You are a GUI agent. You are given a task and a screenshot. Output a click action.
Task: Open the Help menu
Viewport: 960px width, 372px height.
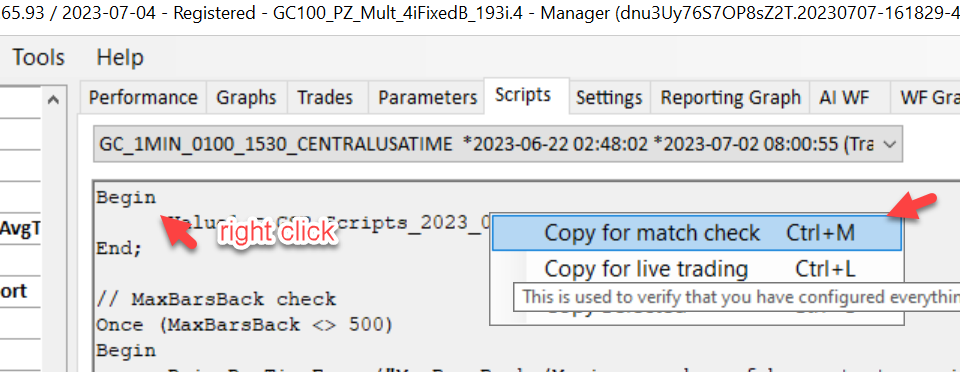click(120, 58)
